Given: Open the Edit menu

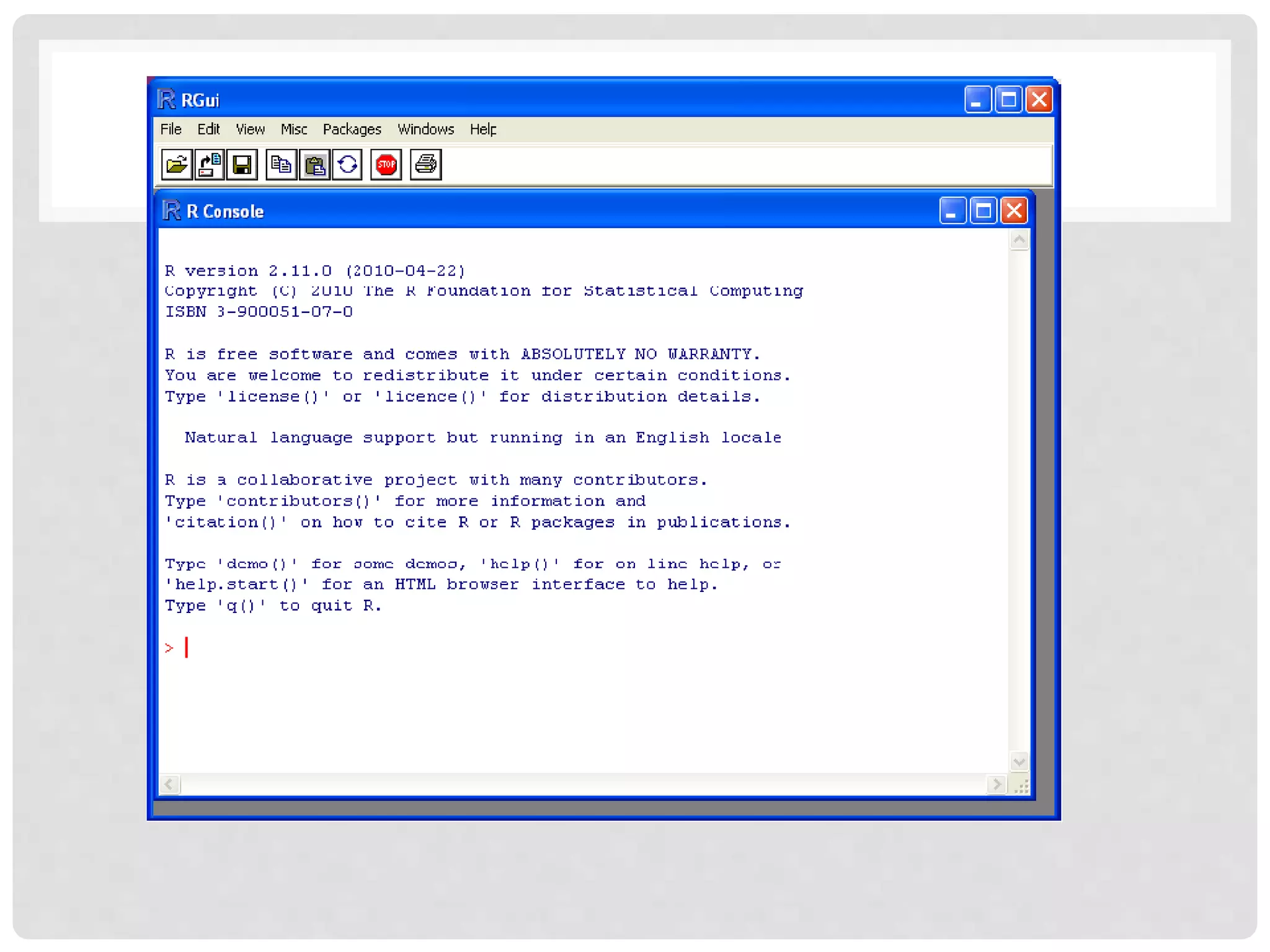Looking at the screenshot, I should [x=208, y=130].
